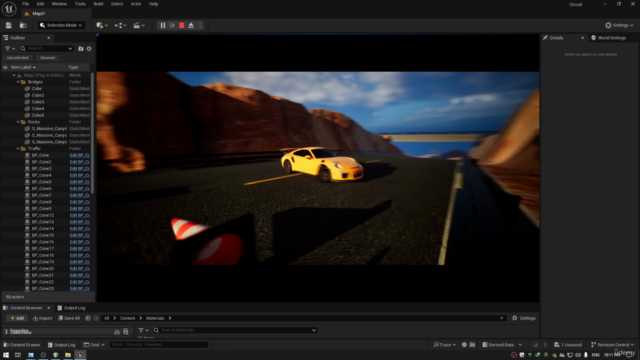Open the Build menu
The image size is (640, 360).
pos(98,4)
